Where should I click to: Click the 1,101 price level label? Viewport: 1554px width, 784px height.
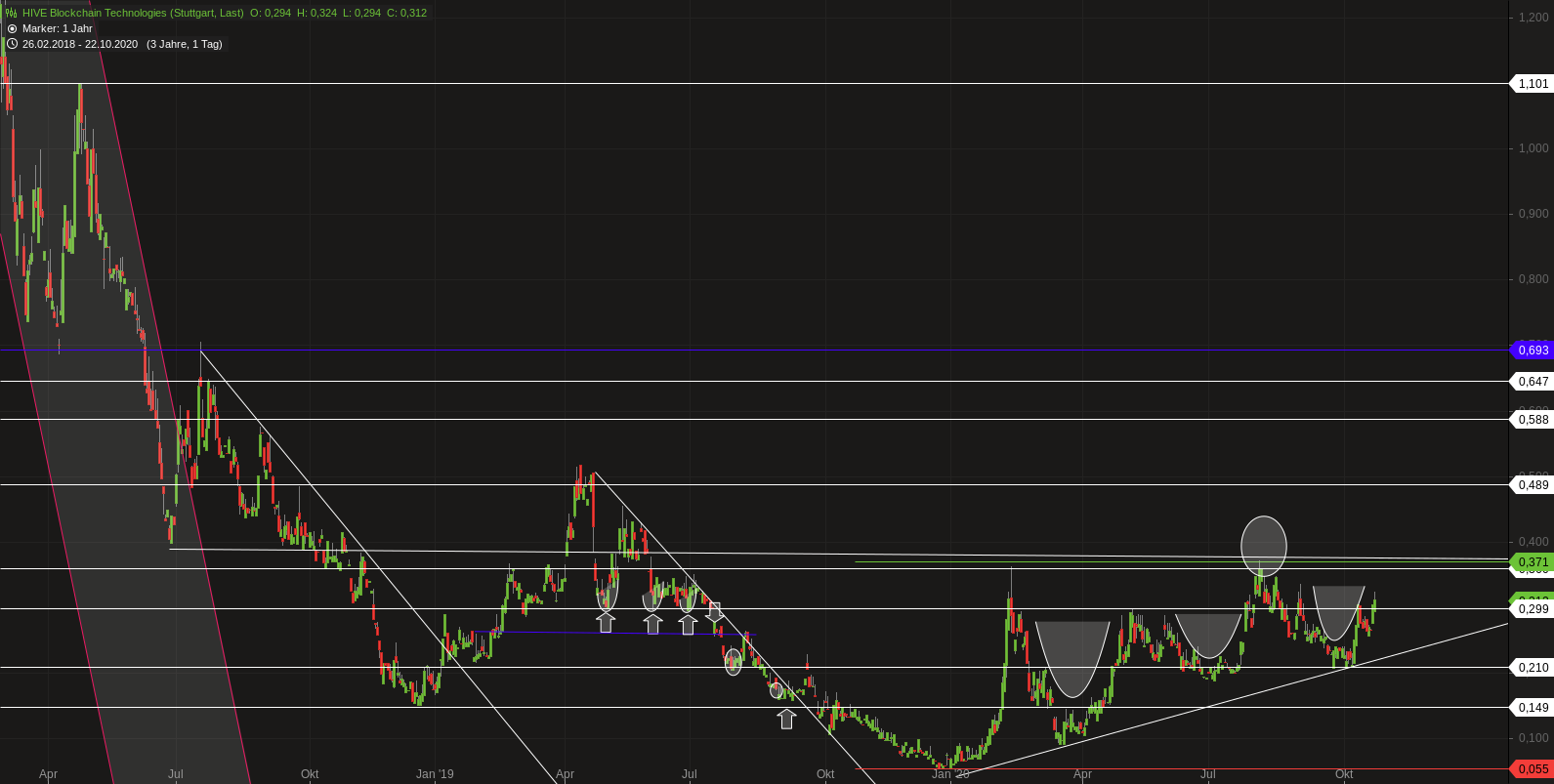1533,84
